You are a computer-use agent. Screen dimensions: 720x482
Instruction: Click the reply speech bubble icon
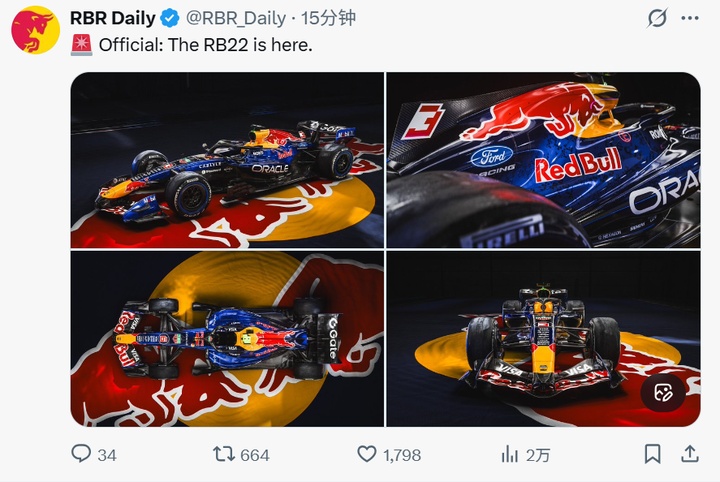(82, 454)
